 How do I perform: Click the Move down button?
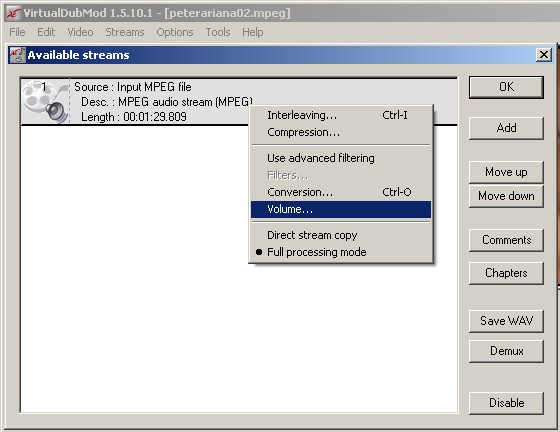pyautogui.click(x=506, y=196)
